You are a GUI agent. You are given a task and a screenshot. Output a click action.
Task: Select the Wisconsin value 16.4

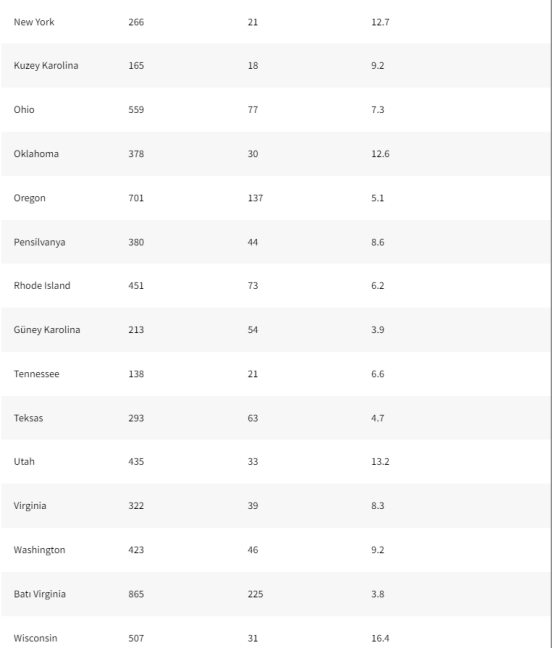pos(380,638)
